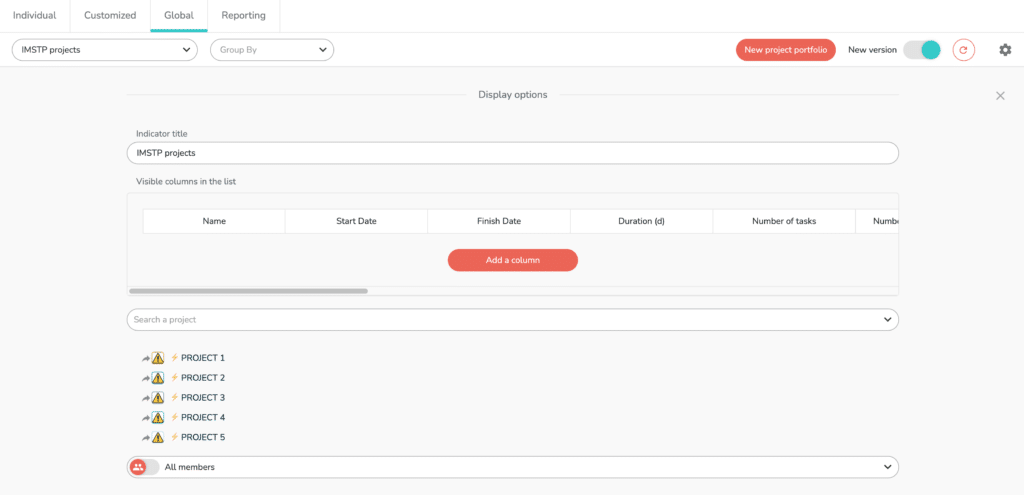Click the construction warning icon of PROJECT 1
The height and width of the screenshot is (495, 1024).
157,358
